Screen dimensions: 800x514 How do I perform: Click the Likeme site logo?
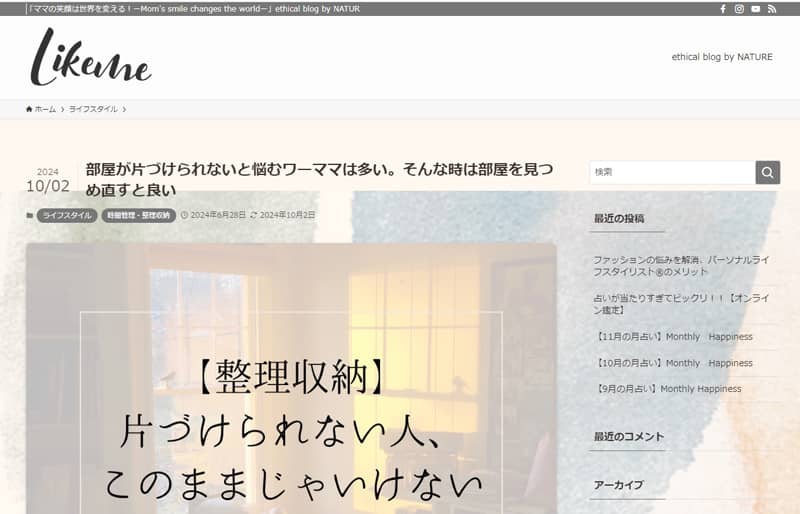coord(91,57)
